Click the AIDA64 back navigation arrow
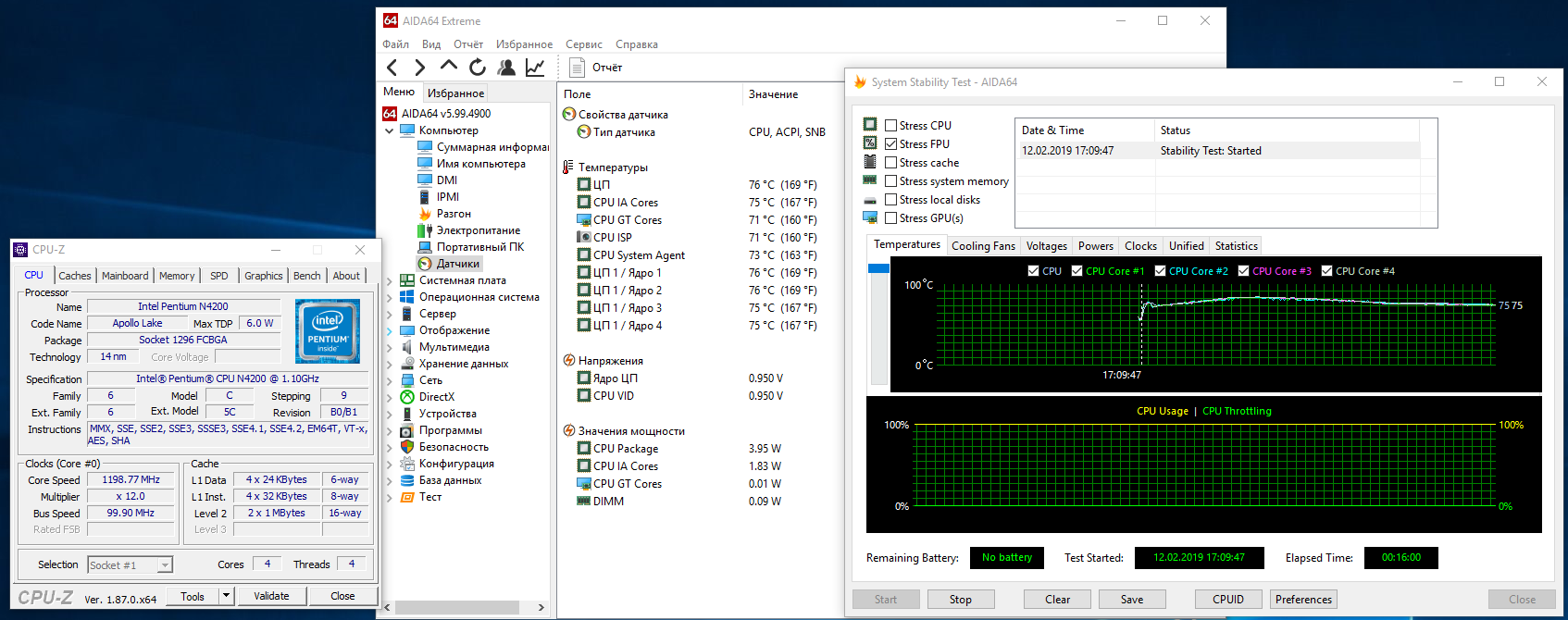1568x620 pixels. click(392, 68)
